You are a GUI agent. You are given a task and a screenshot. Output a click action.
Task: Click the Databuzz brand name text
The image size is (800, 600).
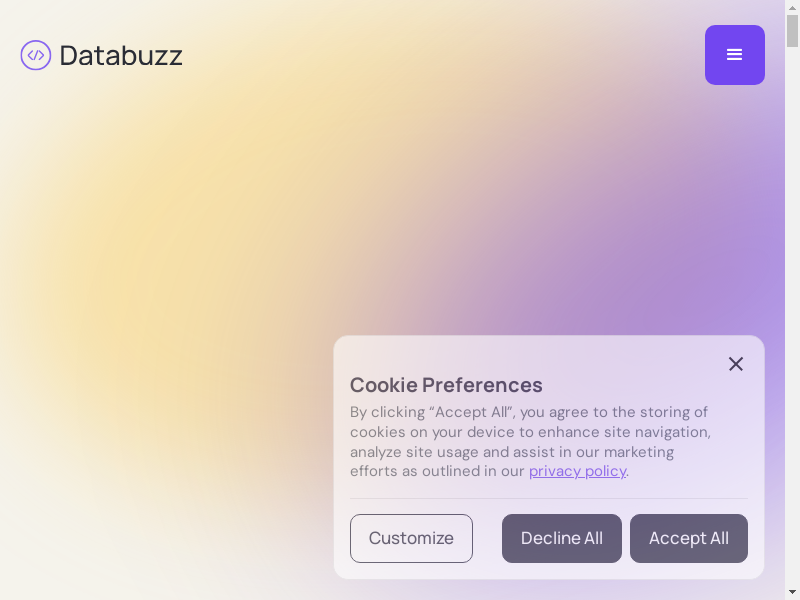tap(121, 55)
